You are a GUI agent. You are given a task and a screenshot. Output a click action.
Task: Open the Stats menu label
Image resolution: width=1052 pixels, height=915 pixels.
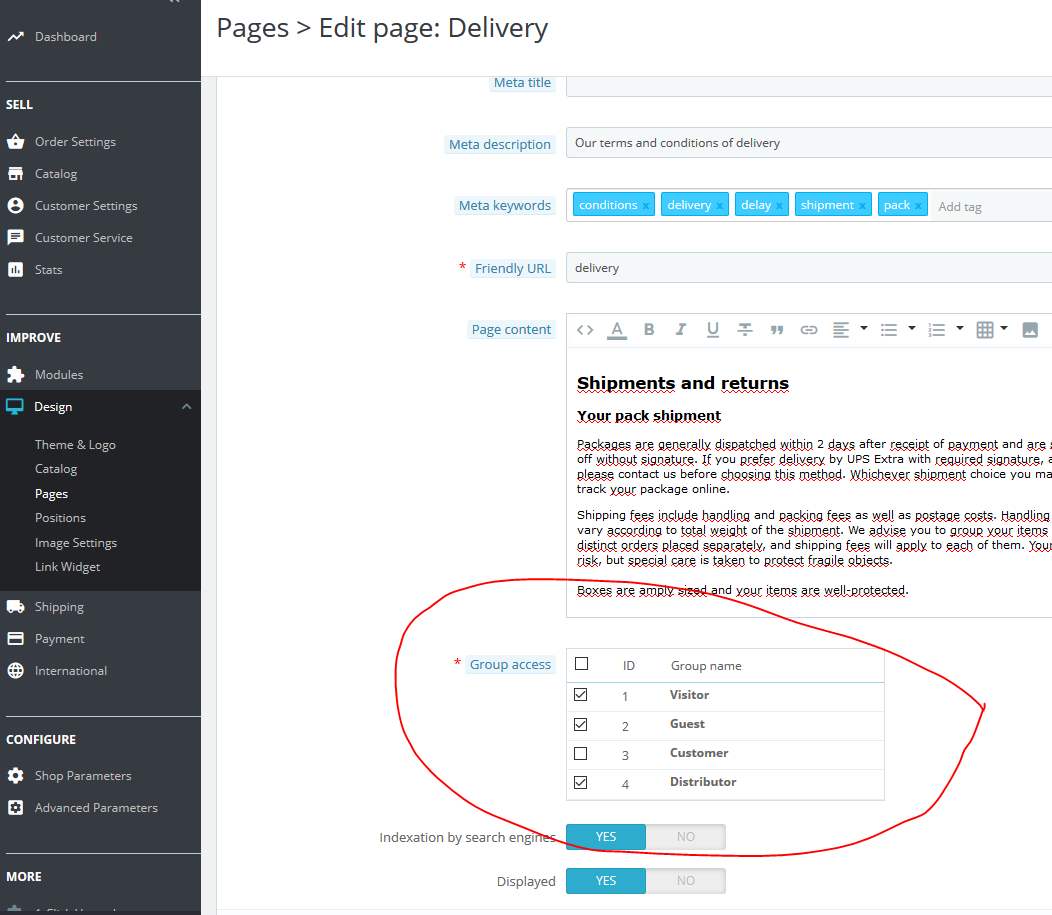tap(48, 270)
